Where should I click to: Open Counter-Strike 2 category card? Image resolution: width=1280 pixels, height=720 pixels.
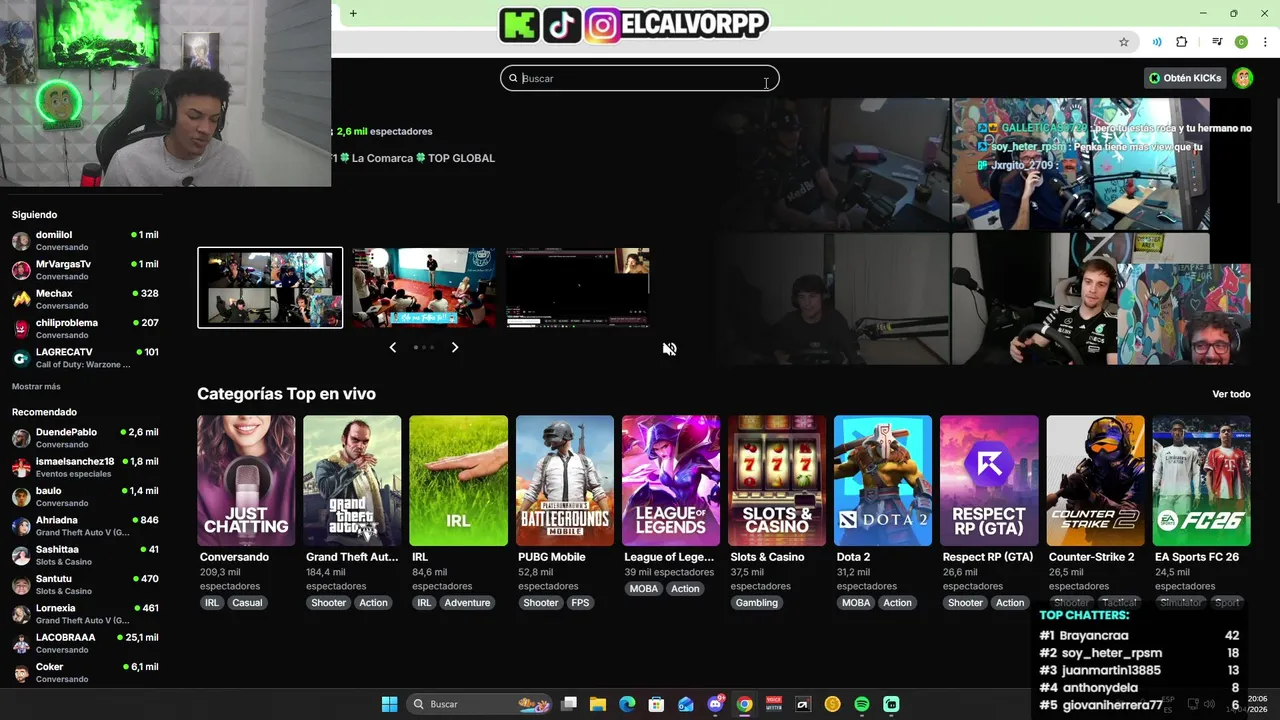point(1095,481)
